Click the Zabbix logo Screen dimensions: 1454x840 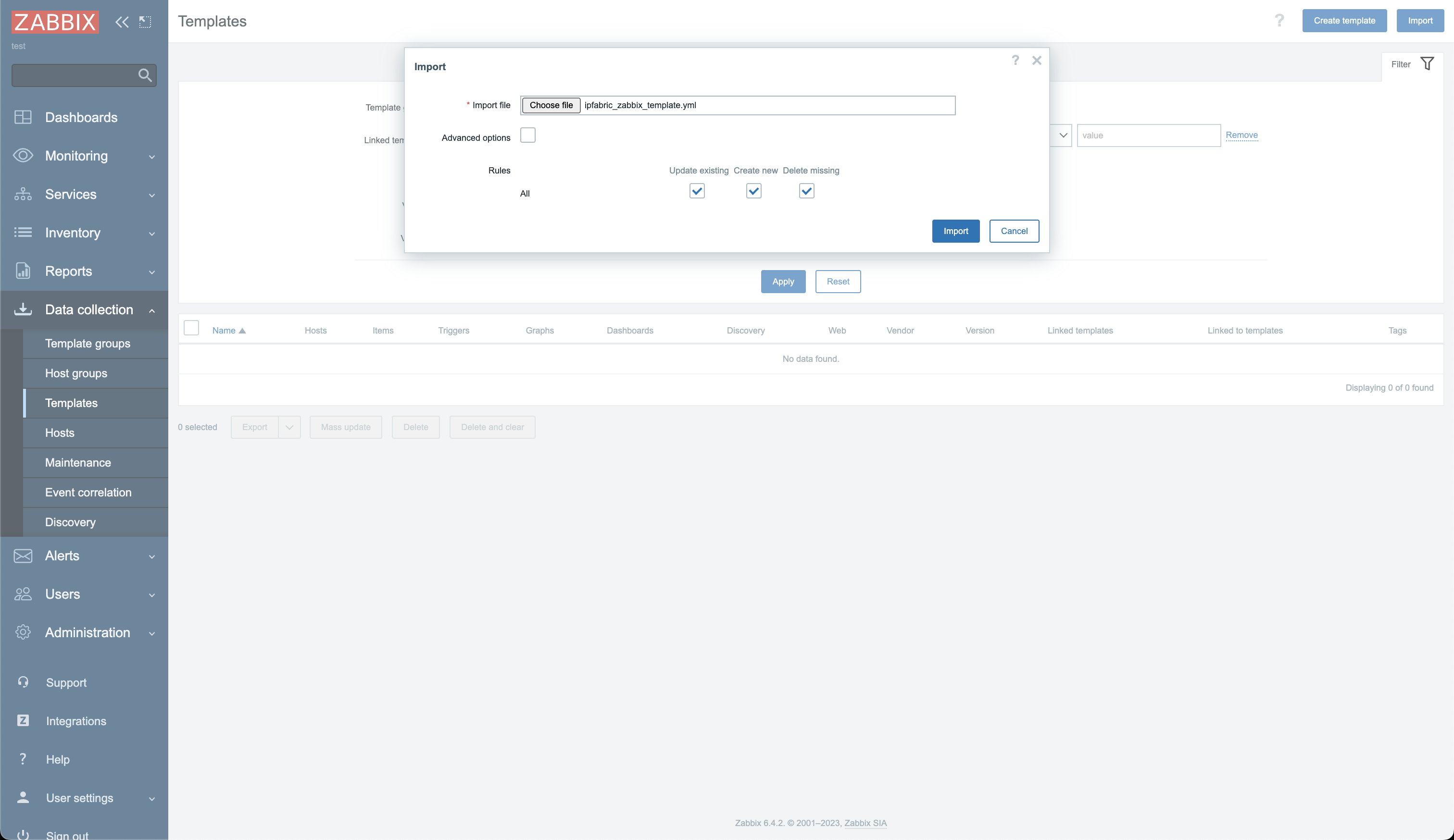[54, 21]
